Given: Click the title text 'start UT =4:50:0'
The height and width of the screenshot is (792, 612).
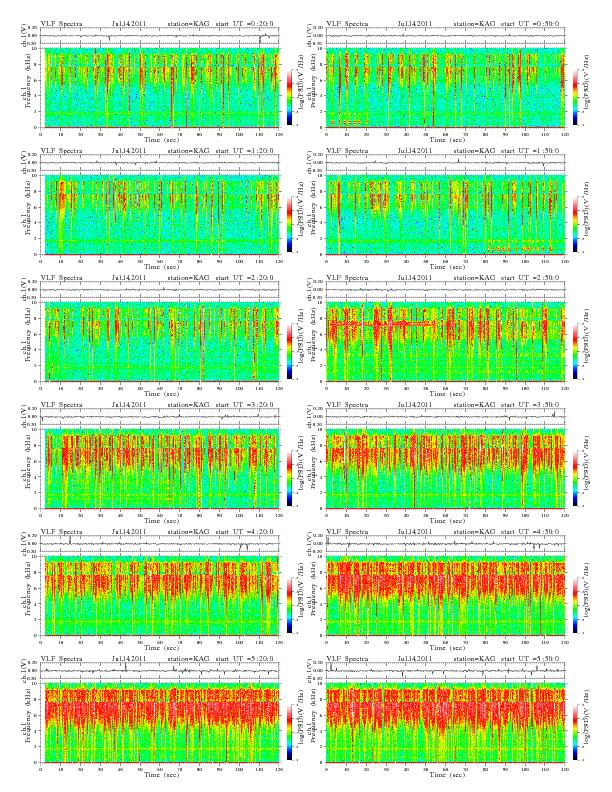Looking at the screenshot, I should (x=530, y=531).
